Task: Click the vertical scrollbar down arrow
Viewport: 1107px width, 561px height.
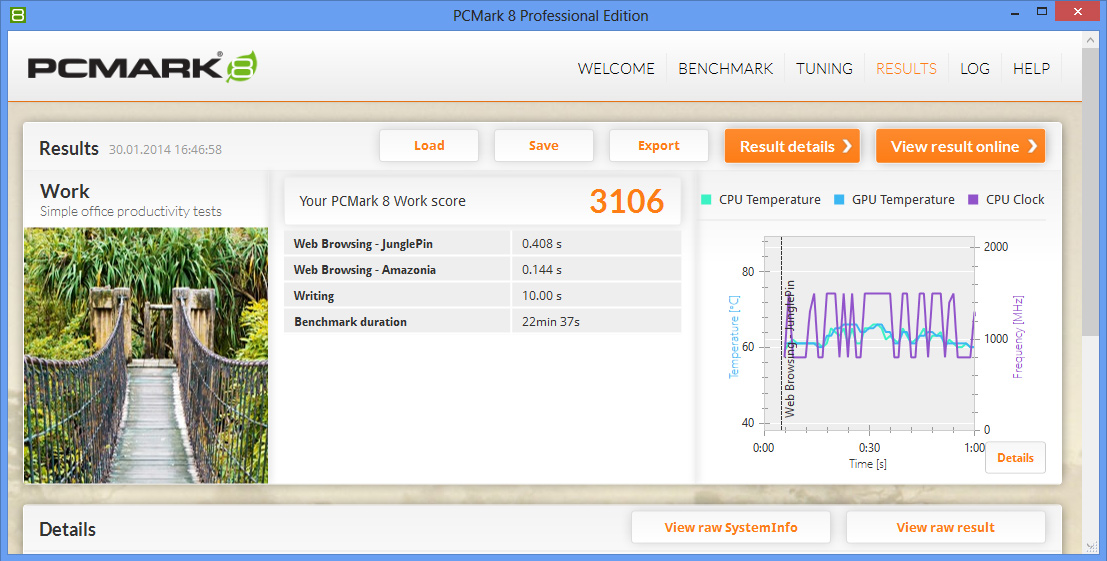Action: pyautogui.click(x=1090, y=546)
